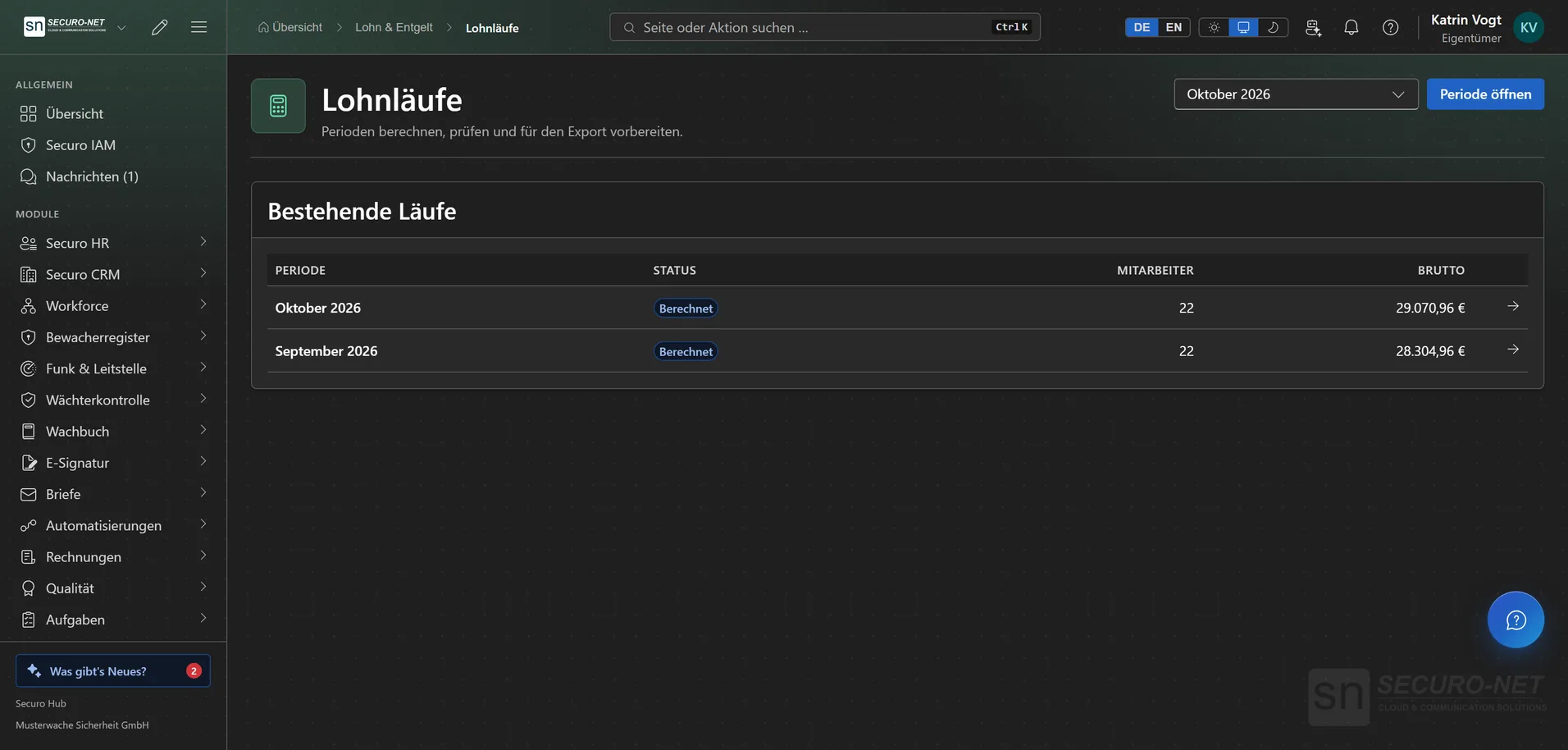The image size is (1568, 750).
Task: Open the help question mark icon
Action: [1391, 27]
